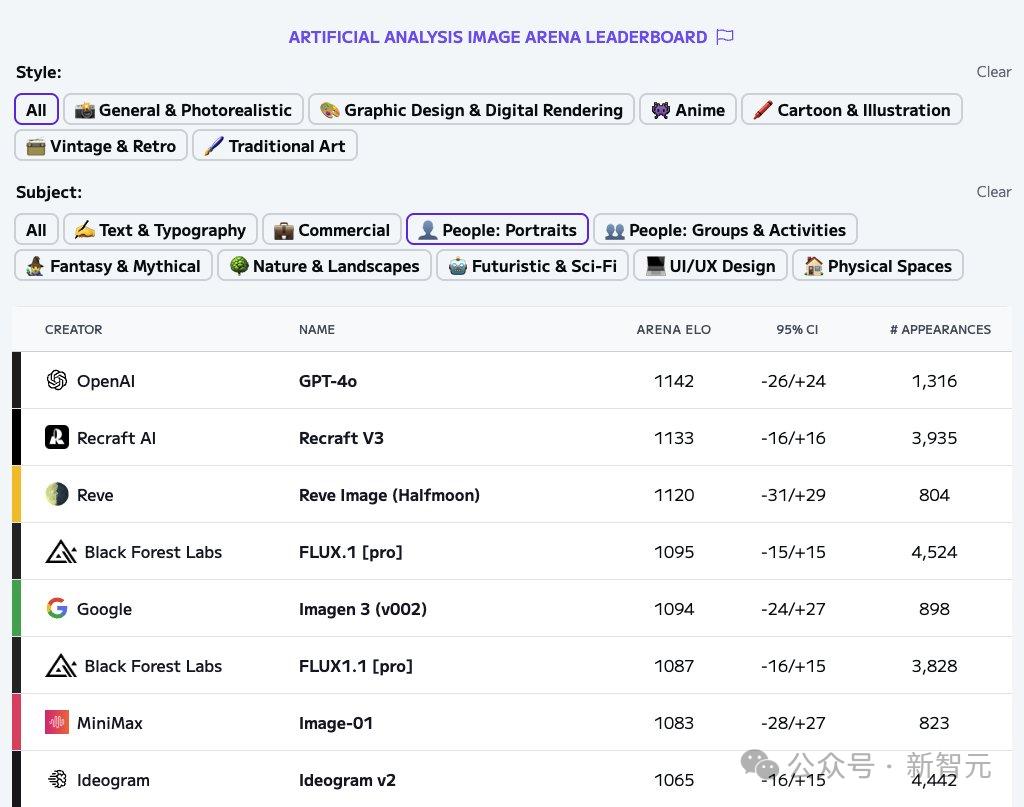Click the Black Forest Labs logo in FLUX1.1 [pro] row
Screen dimensions: 1024x807
point(61,665)
